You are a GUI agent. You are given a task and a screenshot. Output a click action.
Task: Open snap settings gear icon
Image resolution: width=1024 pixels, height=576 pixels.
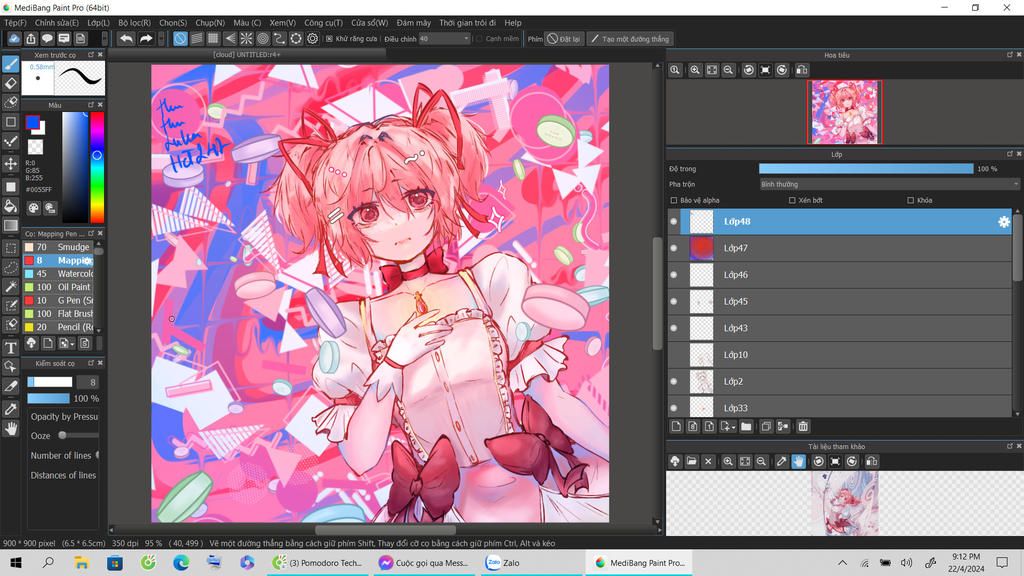[312, 39]
